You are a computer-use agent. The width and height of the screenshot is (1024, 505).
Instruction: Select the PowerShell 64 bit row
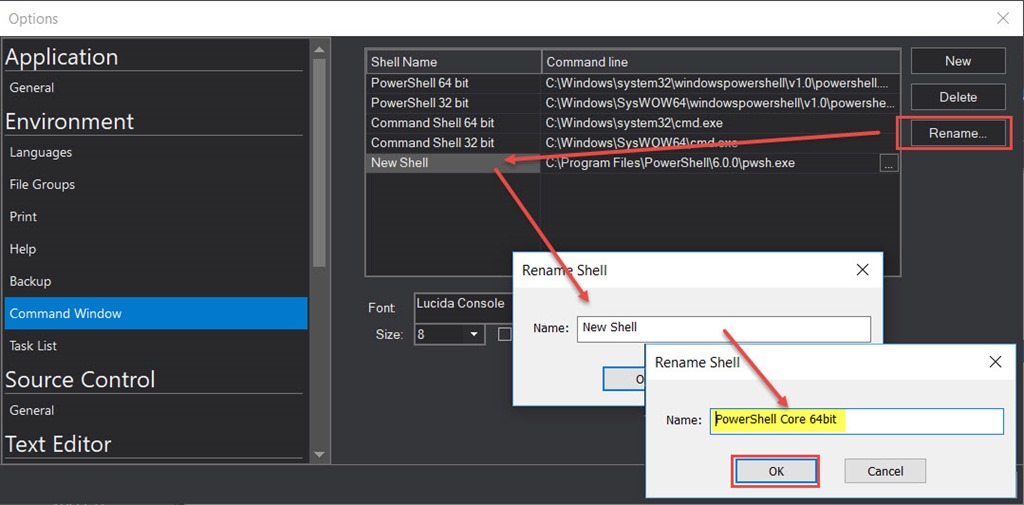pyautogui.click(x=632, y=83)
